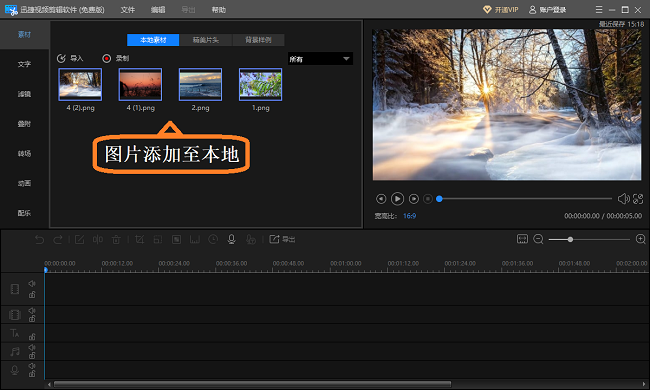This screenshot has width=650, height=390.
Task: Click the voiceover track microphone icon
Action: pyautogui.click(x=15, y=370)
